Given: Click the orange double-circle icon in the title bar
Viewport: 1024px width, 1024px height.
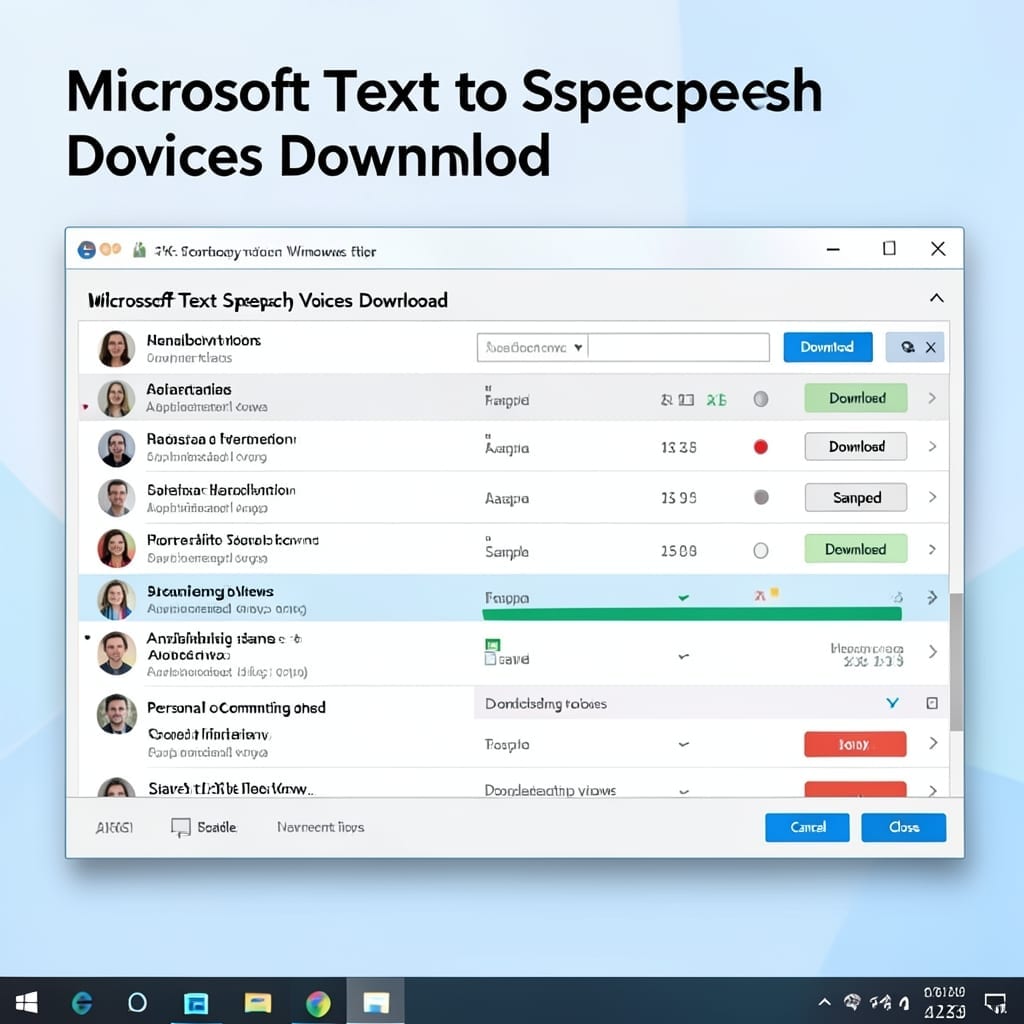Looking at the screenshot, I should (x=110, y=249).
